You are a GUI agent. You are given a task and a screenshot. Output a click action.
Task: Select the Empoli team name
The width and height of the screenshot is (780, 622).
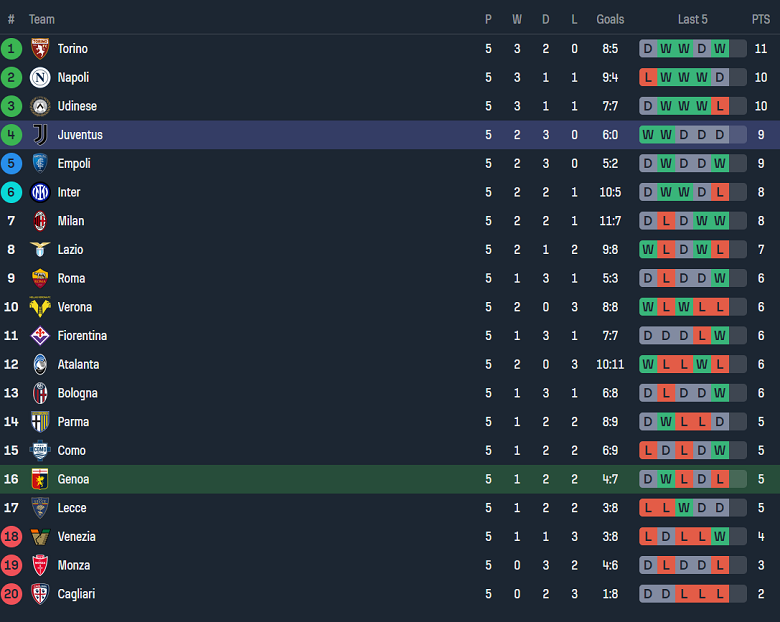pos(74,164)
